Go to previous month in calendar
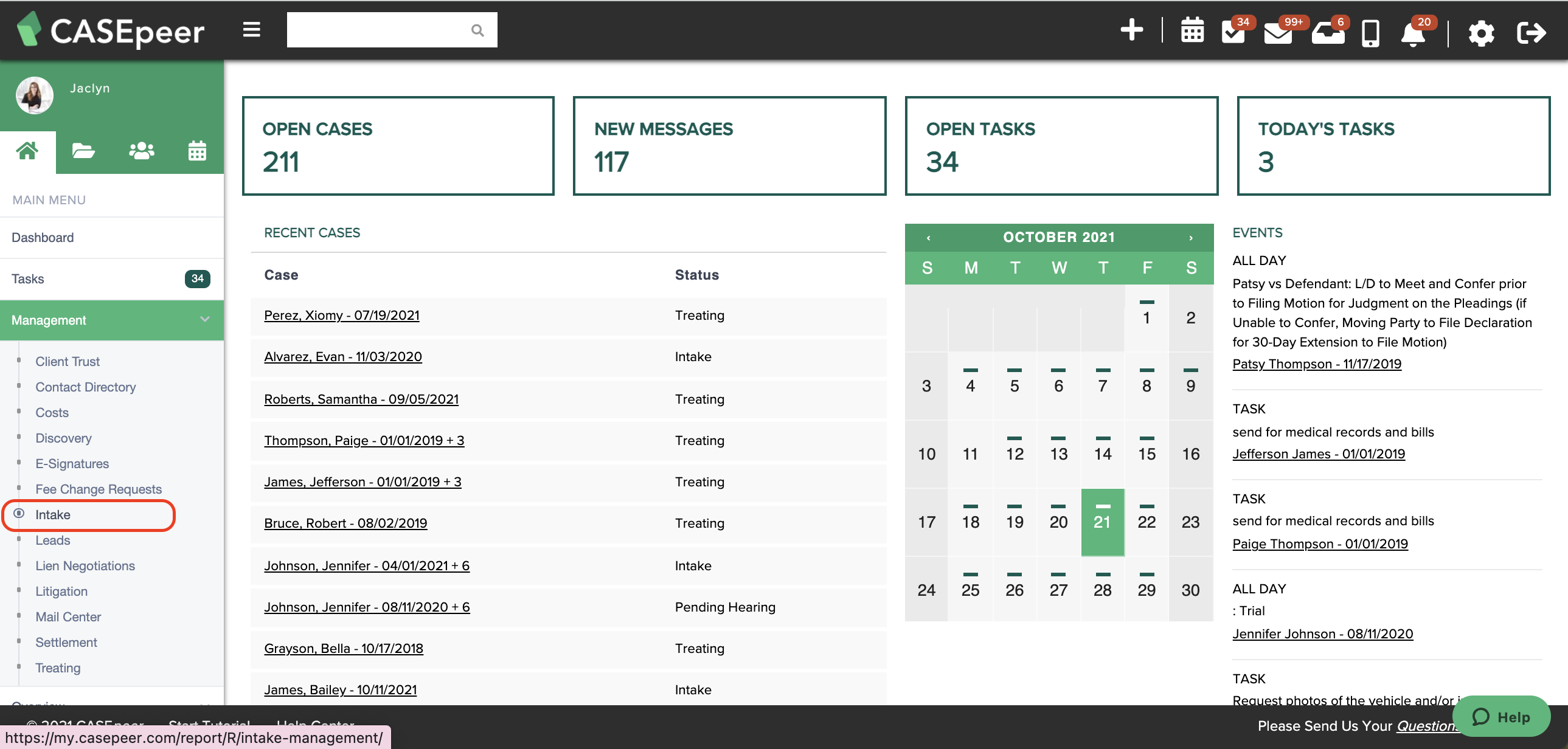 point(928,238)
